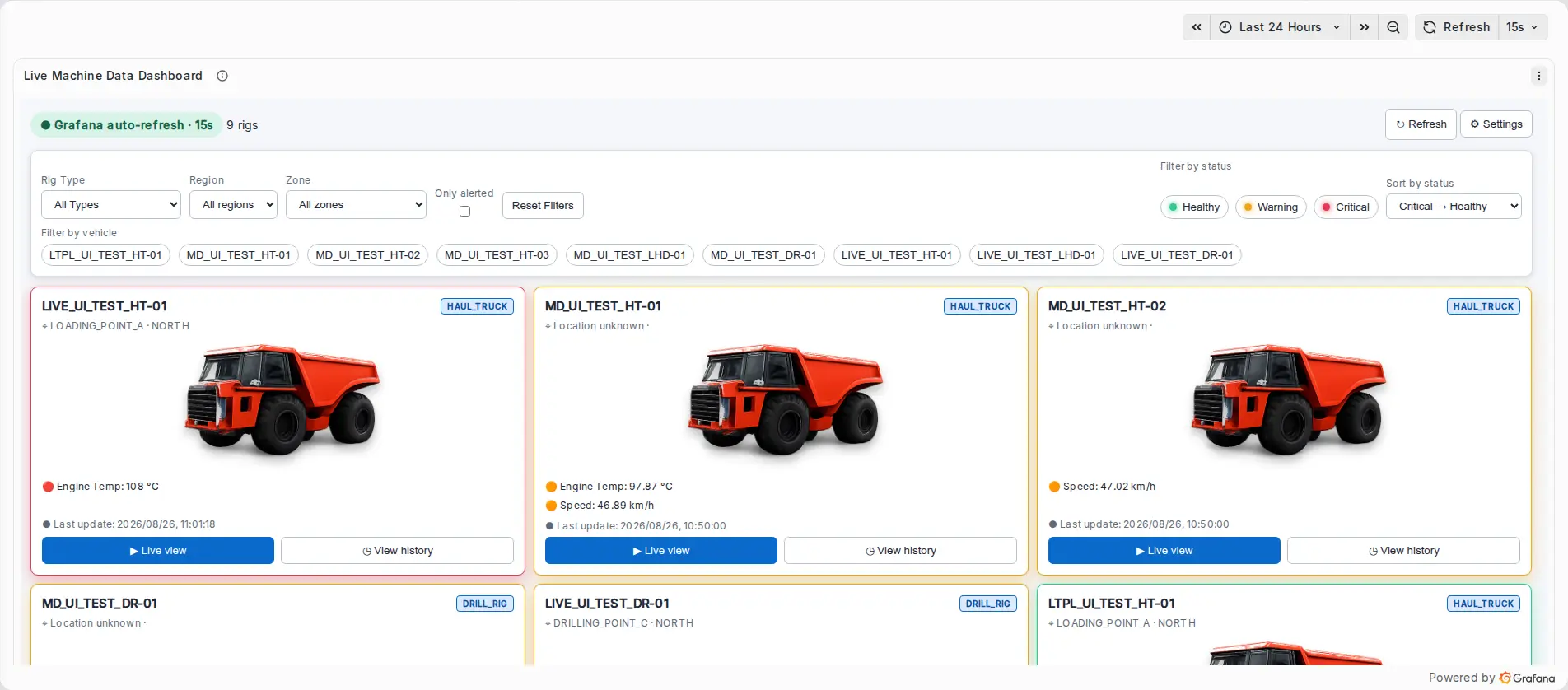Toggle the MD_UI_TEST_DR-01 vehicle filter chip

point(763,255)
